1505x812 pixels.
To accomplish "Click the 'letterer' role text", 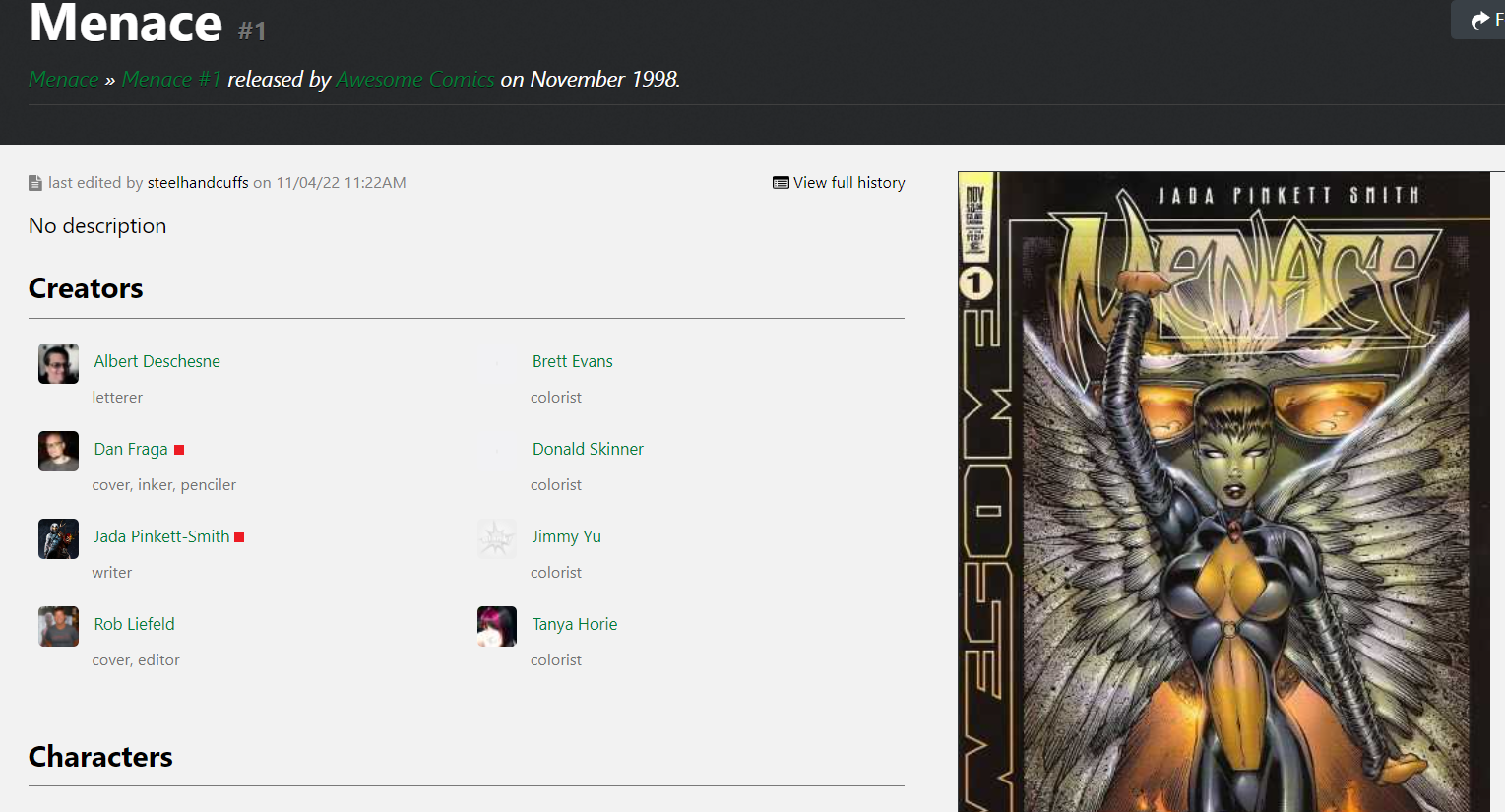I will coord(117,398).
